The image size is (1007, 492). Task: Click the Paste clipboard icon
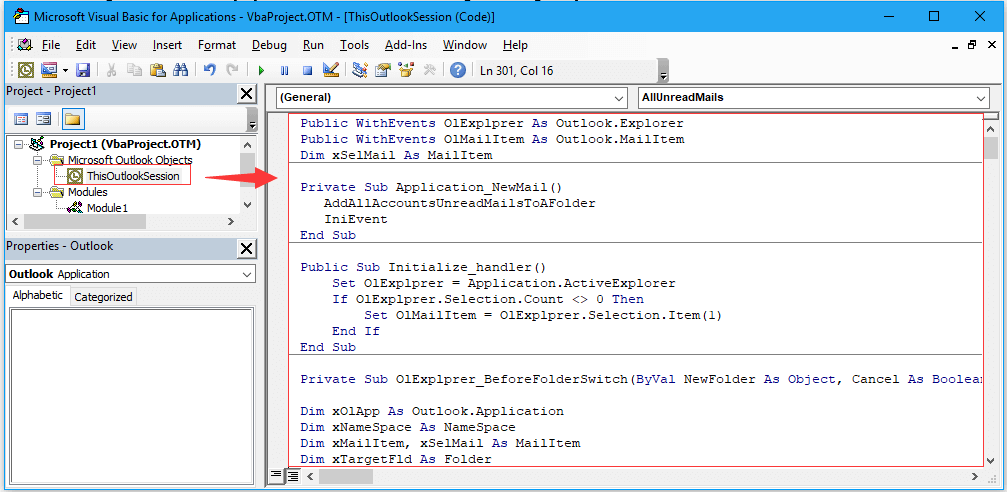tap(157, 70)
